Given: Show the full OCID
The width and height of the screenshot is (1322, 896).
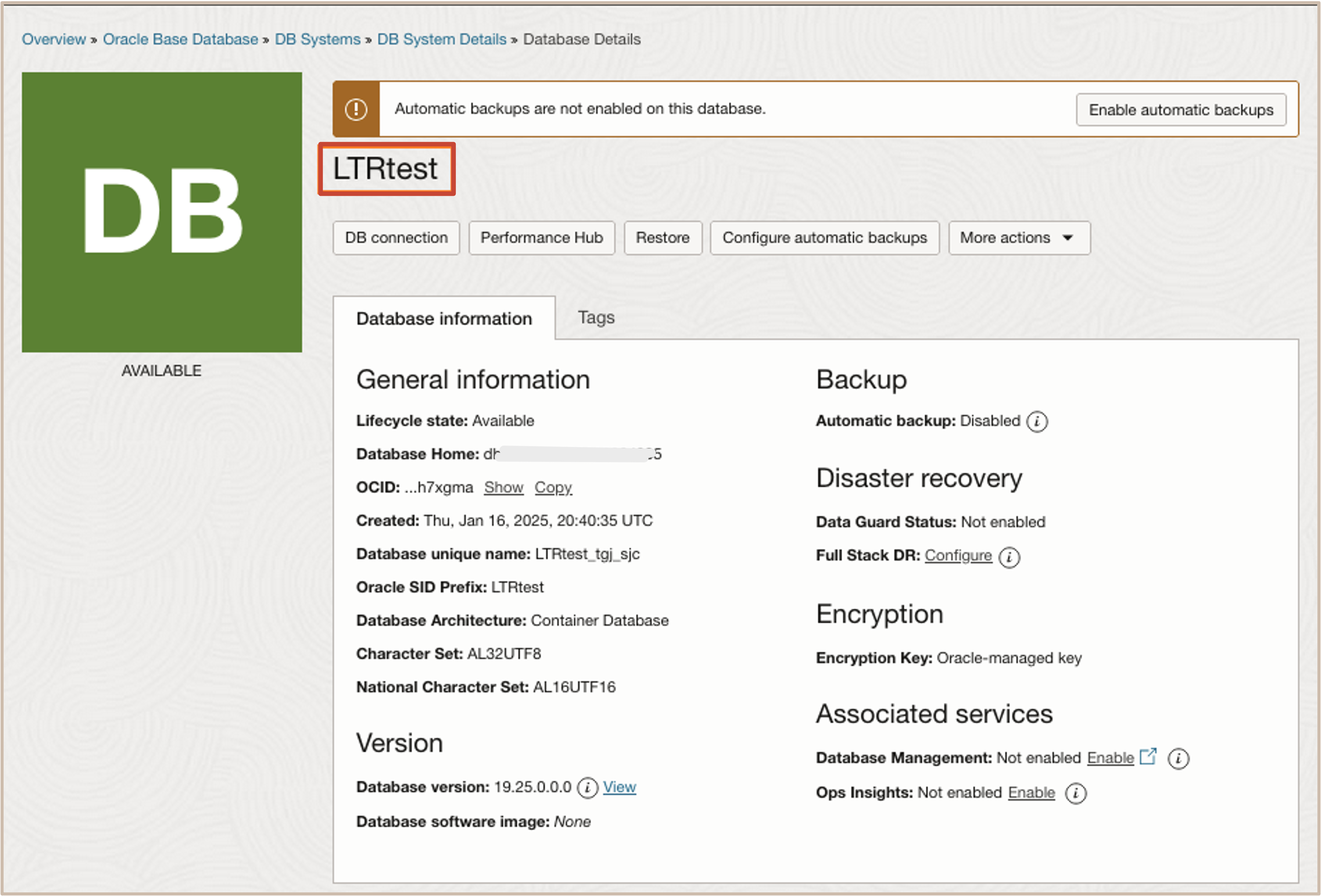Looking at the screenshot, I should point(503,488).
